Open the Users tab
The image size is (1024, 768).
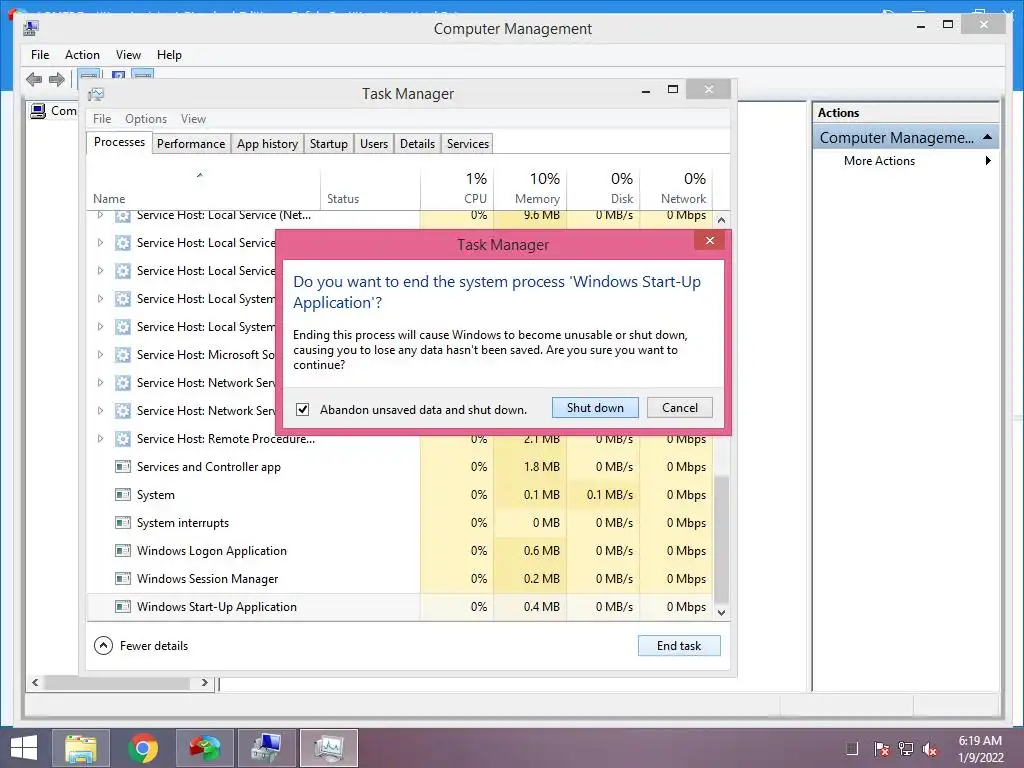374,144
